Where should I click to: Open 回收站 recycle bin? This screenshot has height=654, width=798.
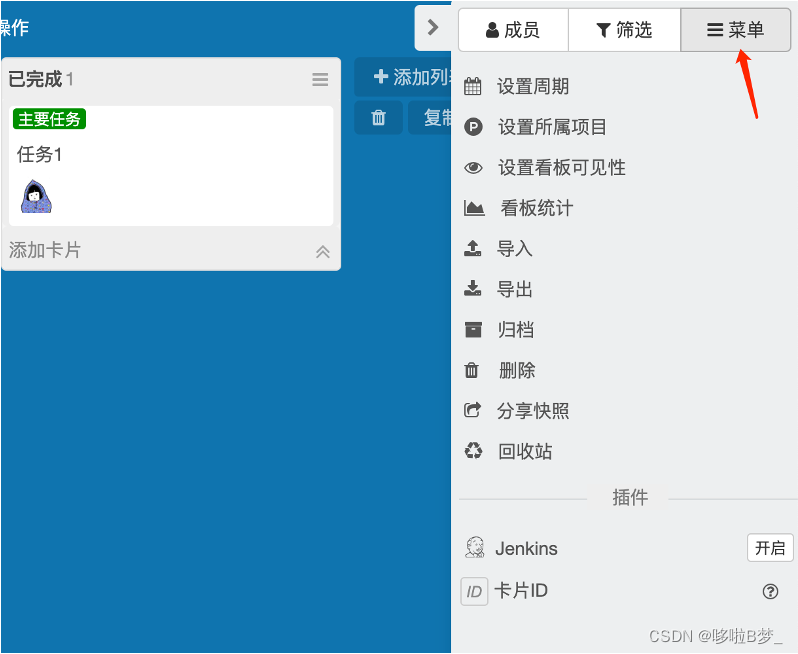525,451
